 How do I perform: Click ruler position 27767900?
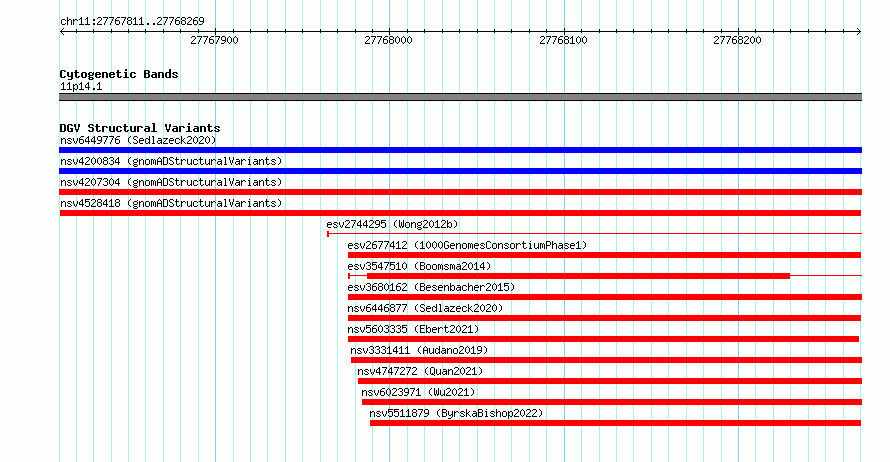[215, 40]
